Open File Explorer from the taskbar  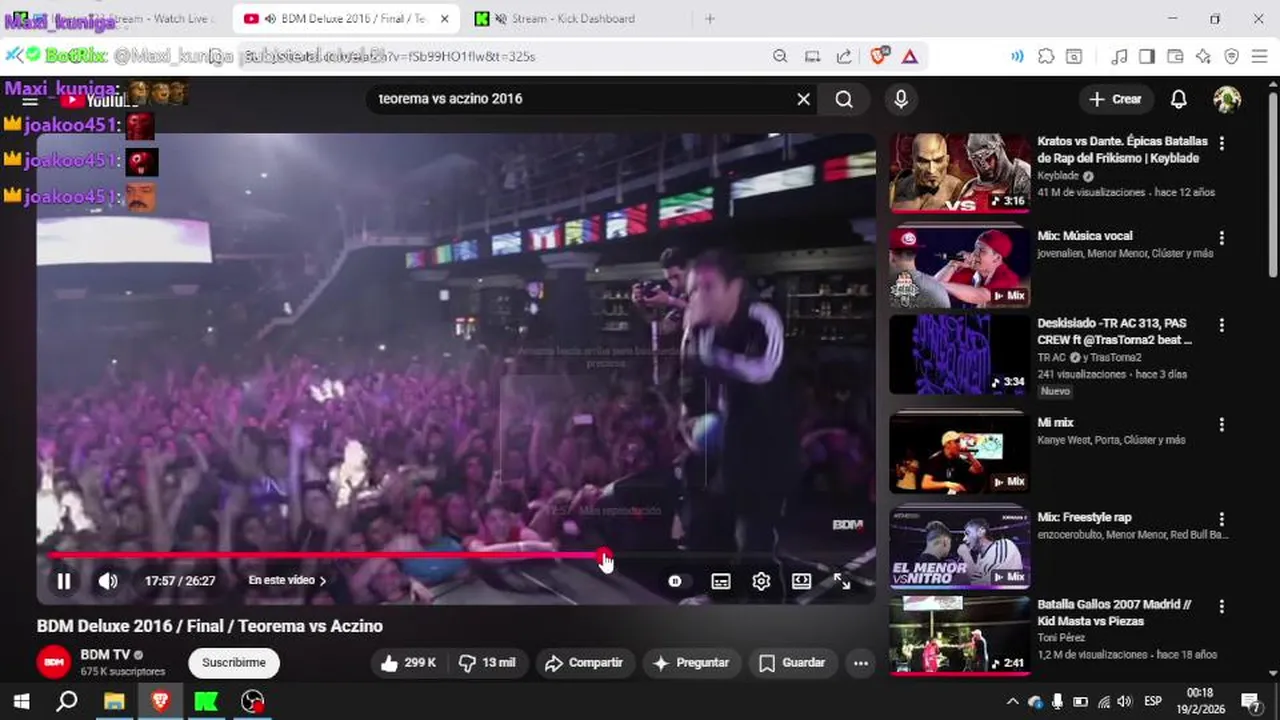(x=114, y=701)
